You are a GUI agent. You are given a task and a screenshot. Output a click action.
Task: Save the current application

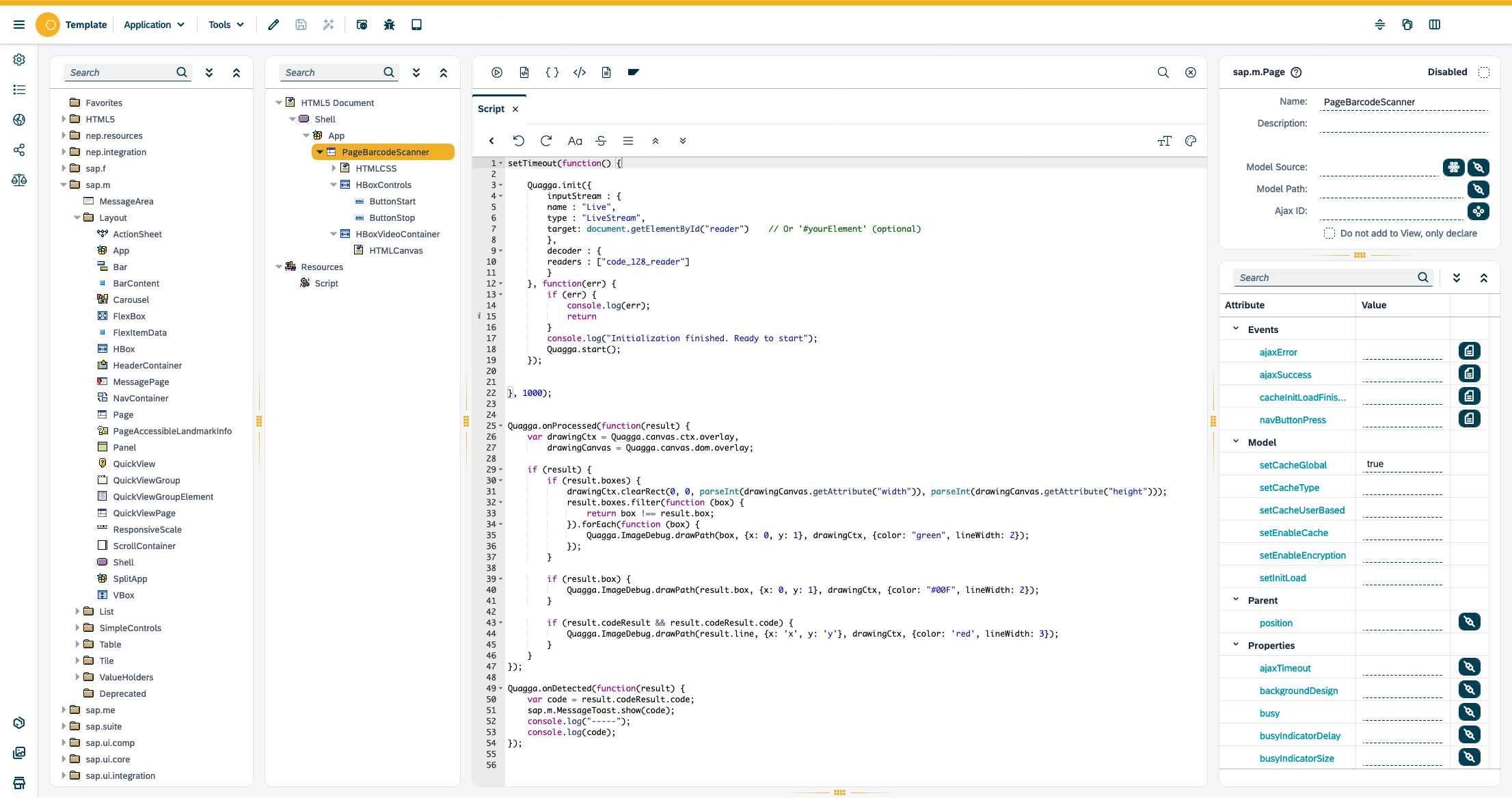click(301, 25)
